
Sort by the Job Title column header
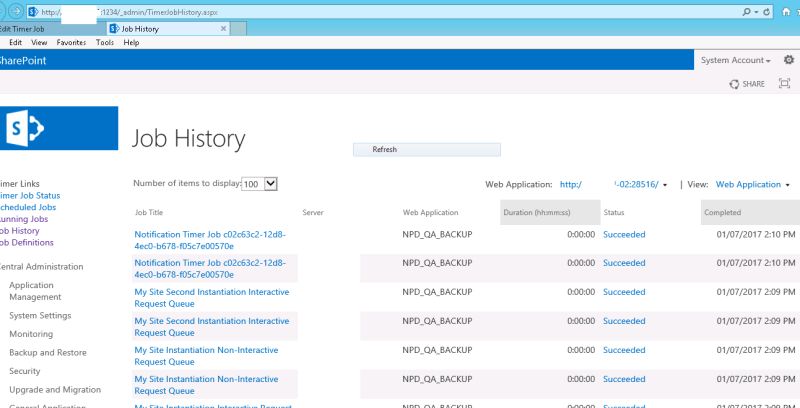click(148, 212)
